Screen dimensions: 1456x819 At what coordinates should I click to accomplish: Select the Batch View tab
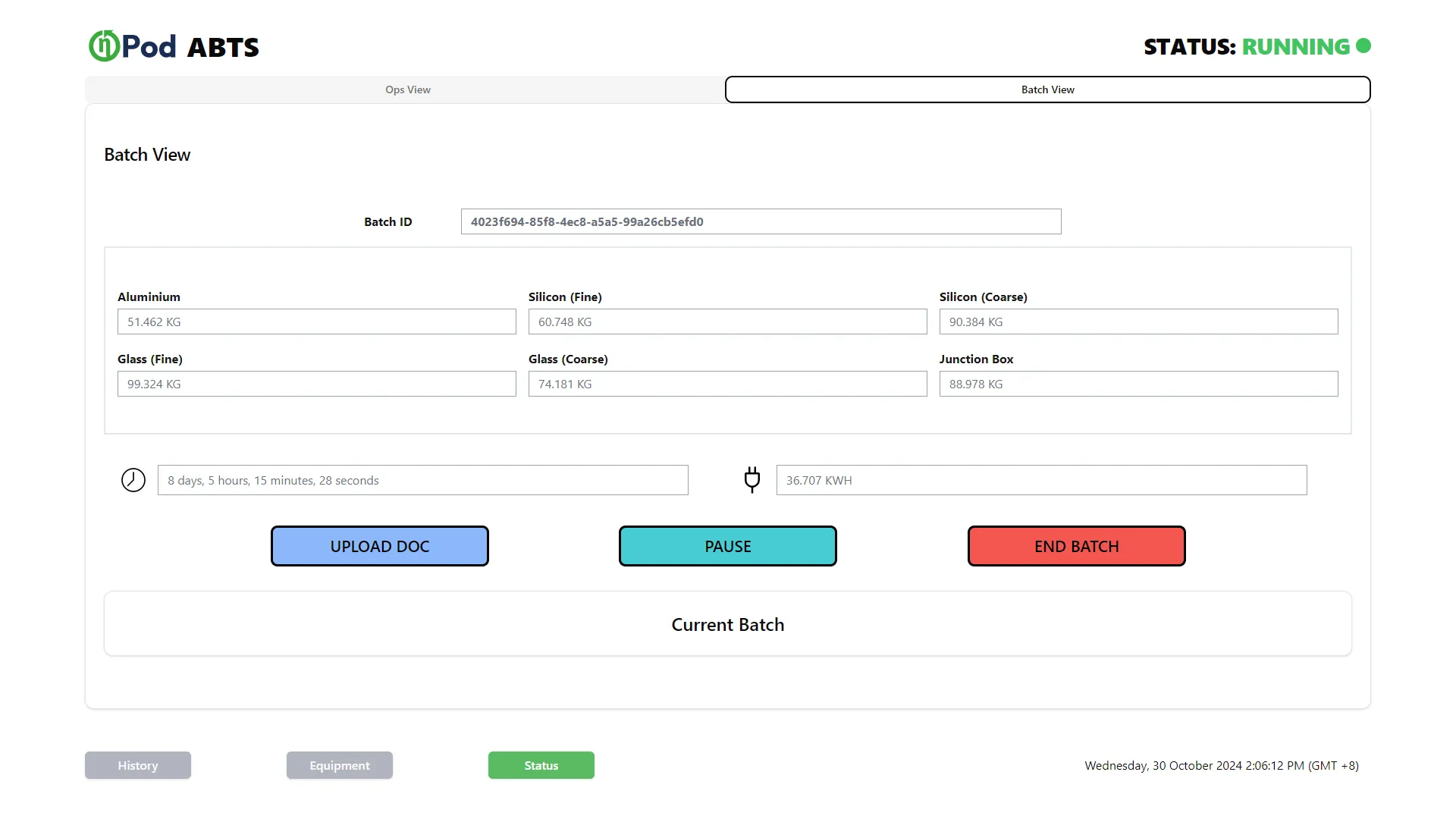1048,89
